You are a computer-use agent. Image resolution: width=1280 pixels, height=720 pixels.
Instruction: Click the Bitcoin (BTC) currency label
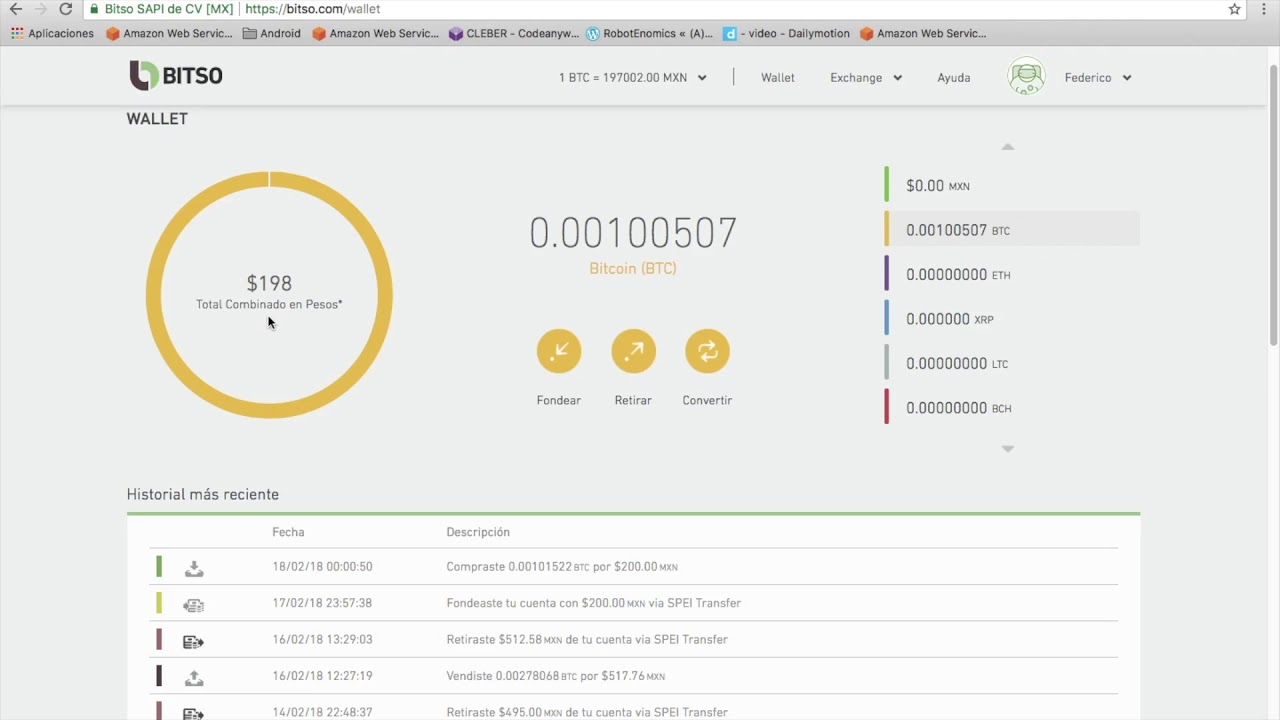(633, 268)
